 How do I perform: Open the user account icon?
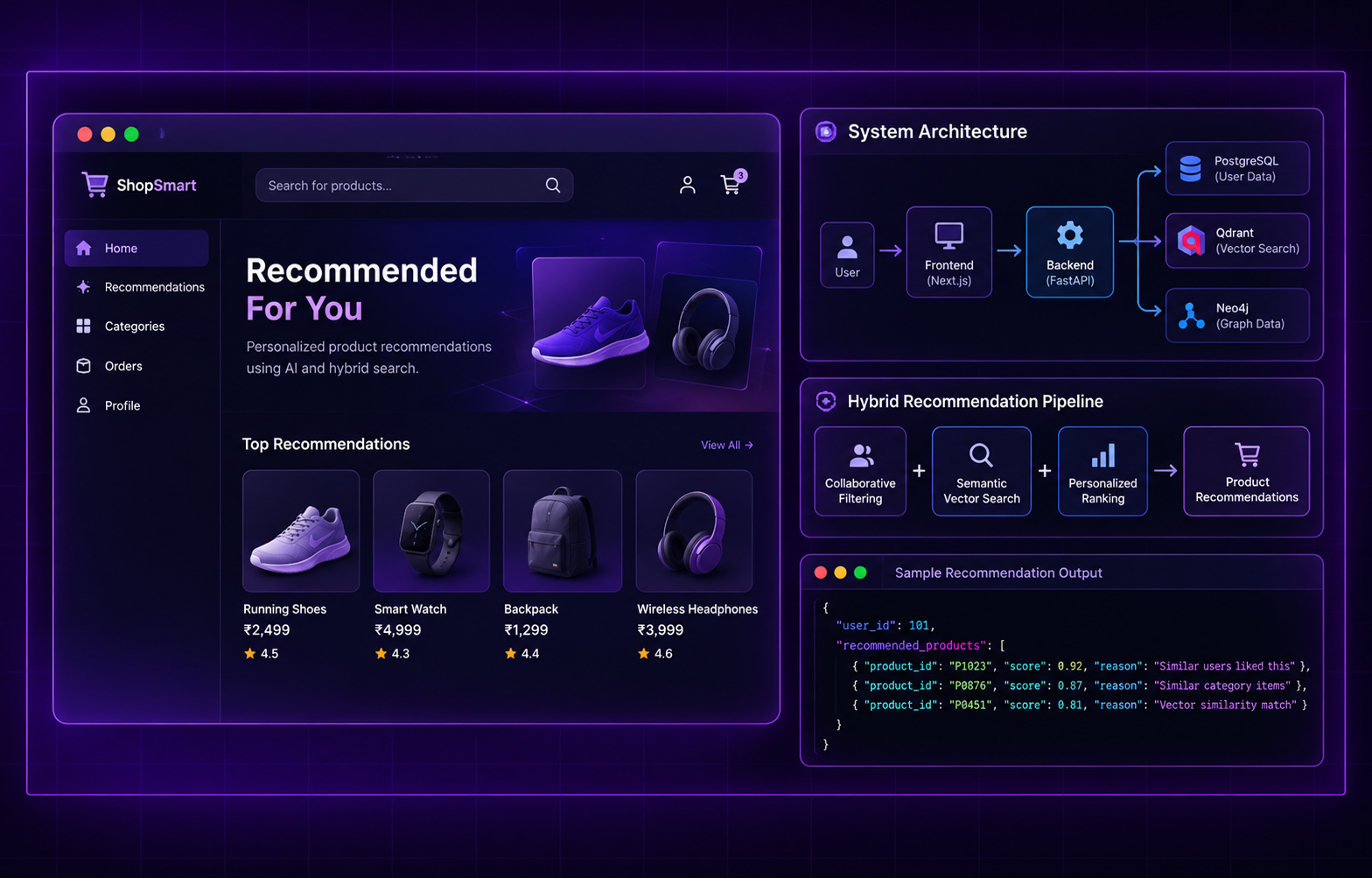pyautogui.click(x=688, y=185)
